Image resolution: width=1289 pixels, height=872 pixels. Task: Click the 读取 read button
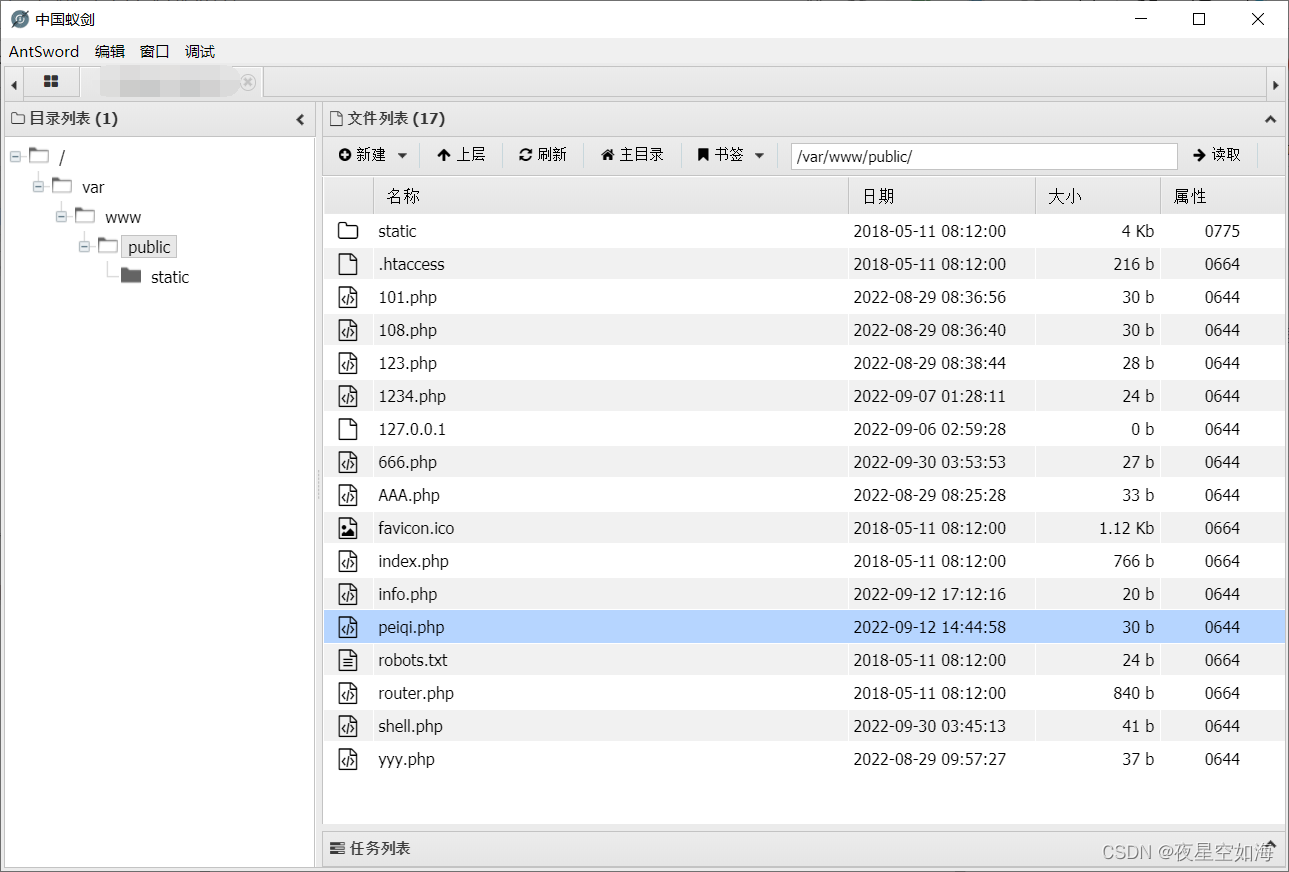coord(1217,155)
